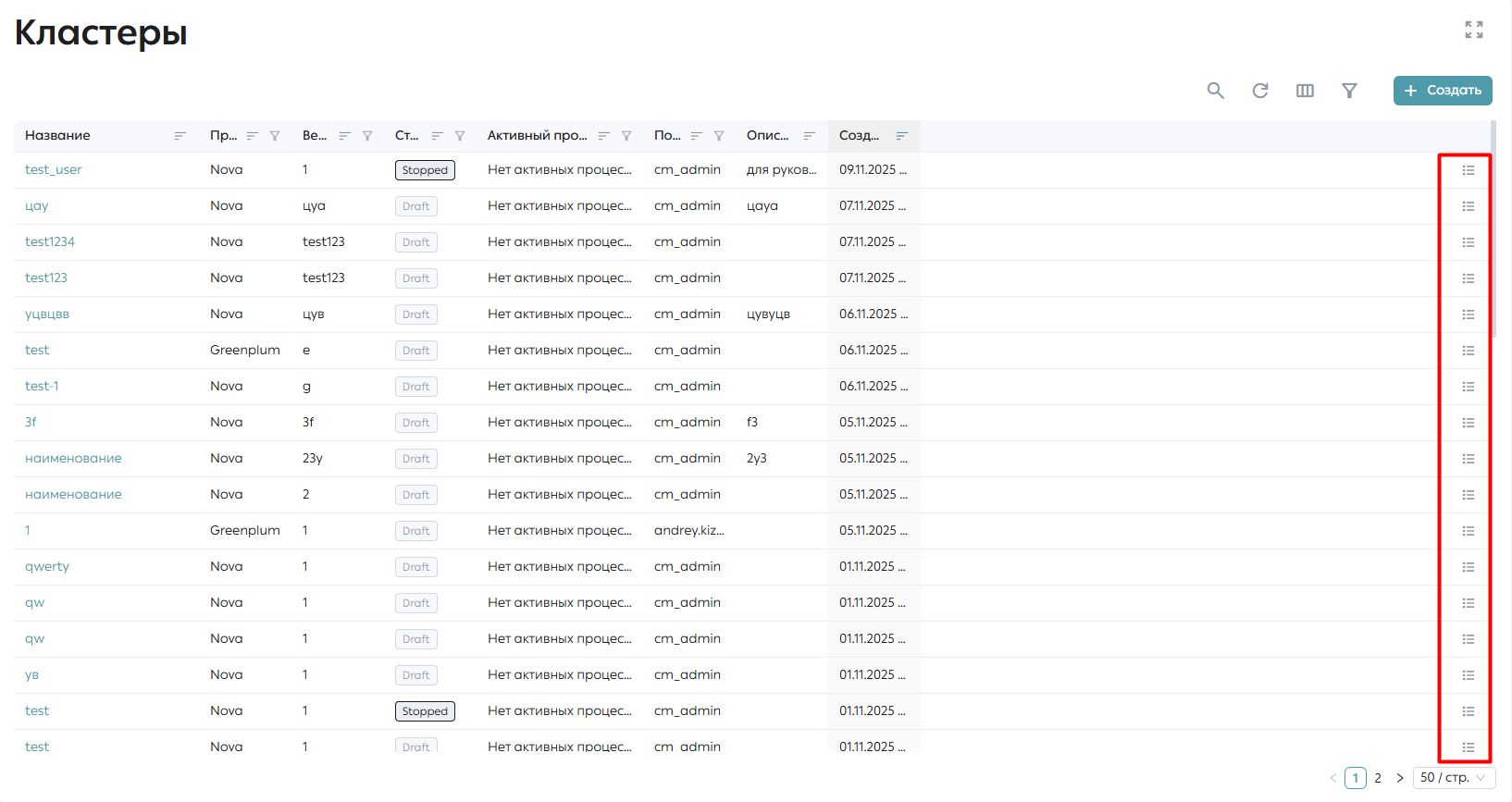Open actions menu for qwerty row
The image size is (1512, 802).
click(1468, 567)
